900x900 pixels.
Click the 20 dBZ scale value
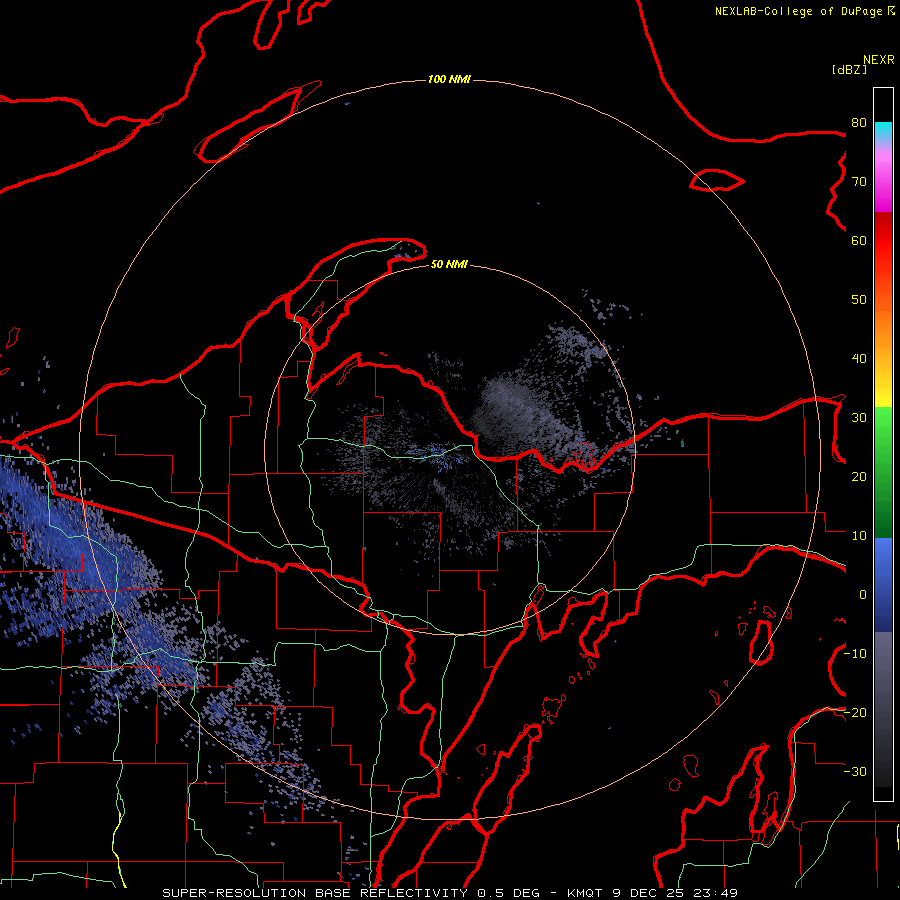point(859,477)
